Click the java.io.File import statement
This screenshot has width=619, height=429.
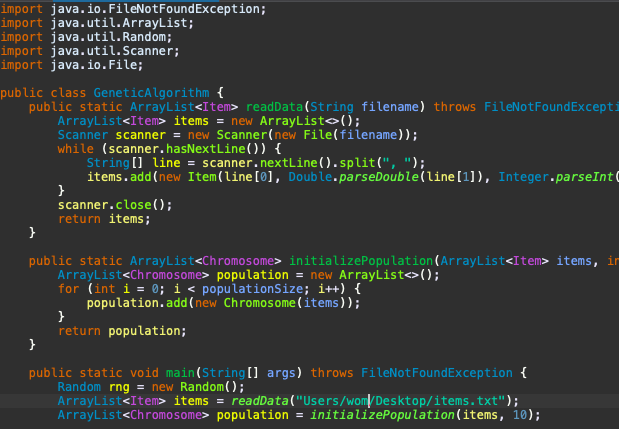click(x=71, y=65)
